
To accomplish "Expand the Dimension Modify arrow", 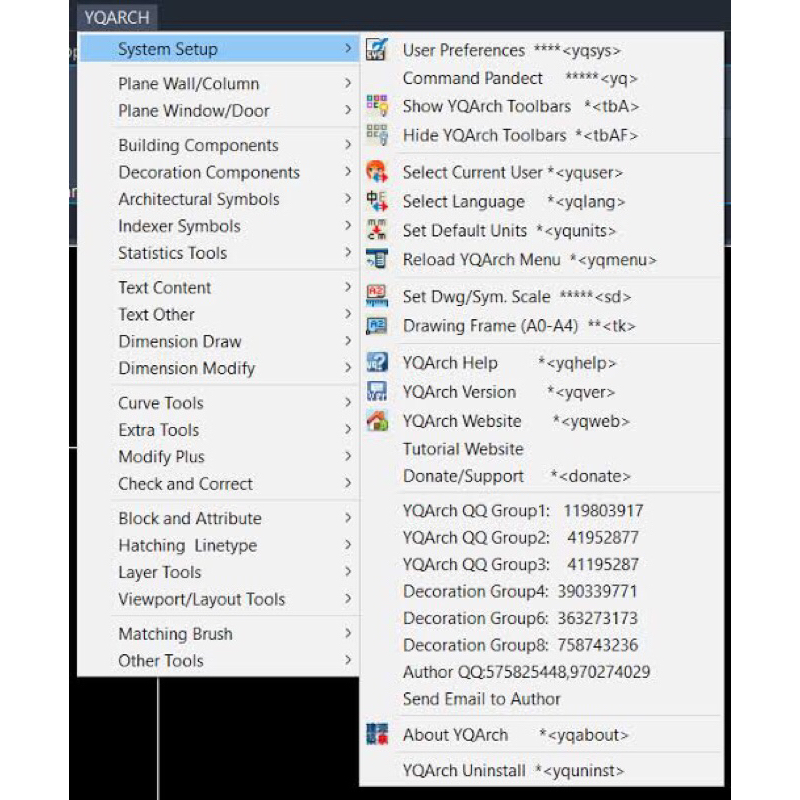I will [x=347, y=367].
